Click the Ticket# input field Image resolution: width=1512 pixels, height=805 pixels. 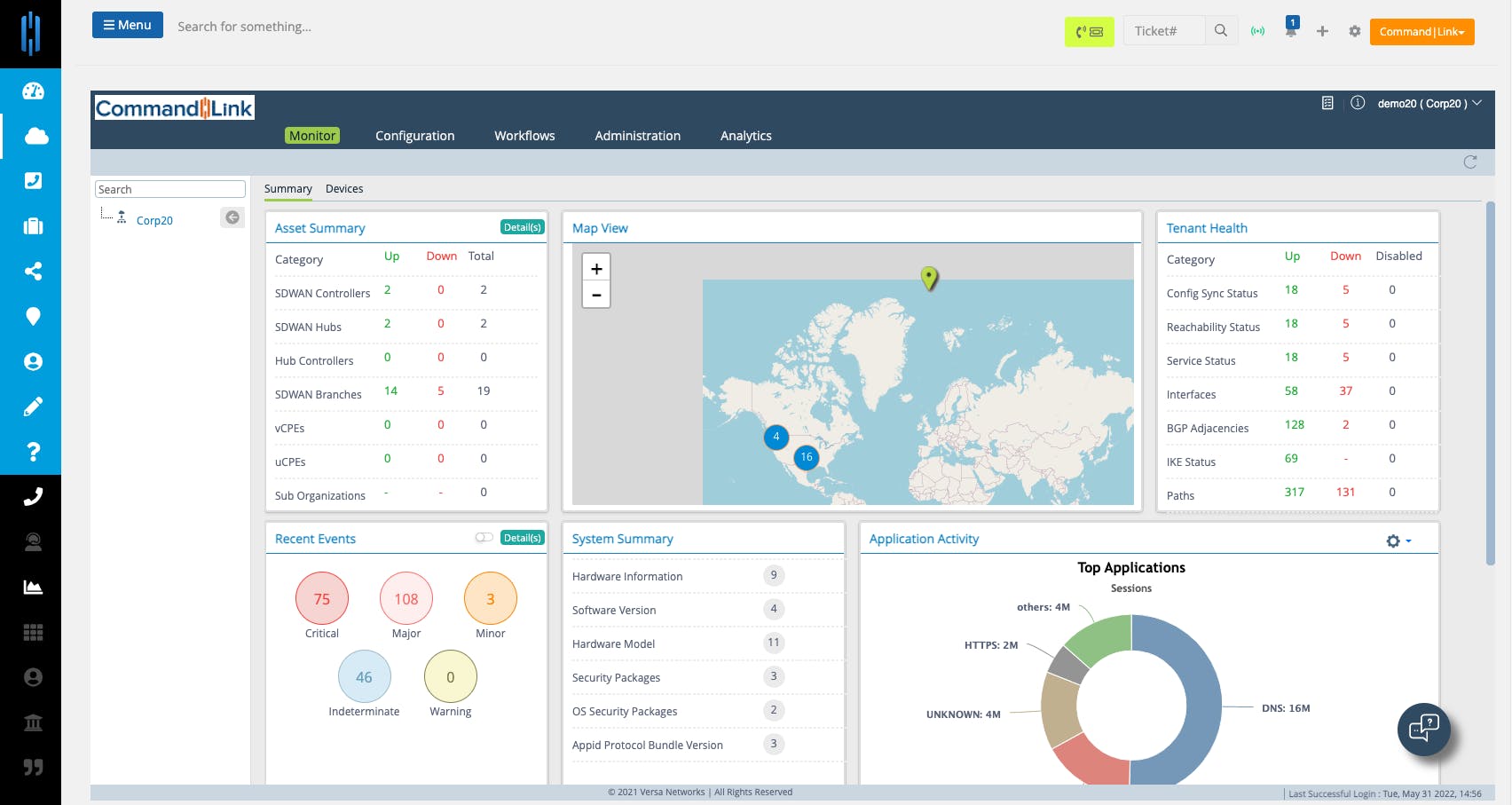click(x=1164, y=31)
